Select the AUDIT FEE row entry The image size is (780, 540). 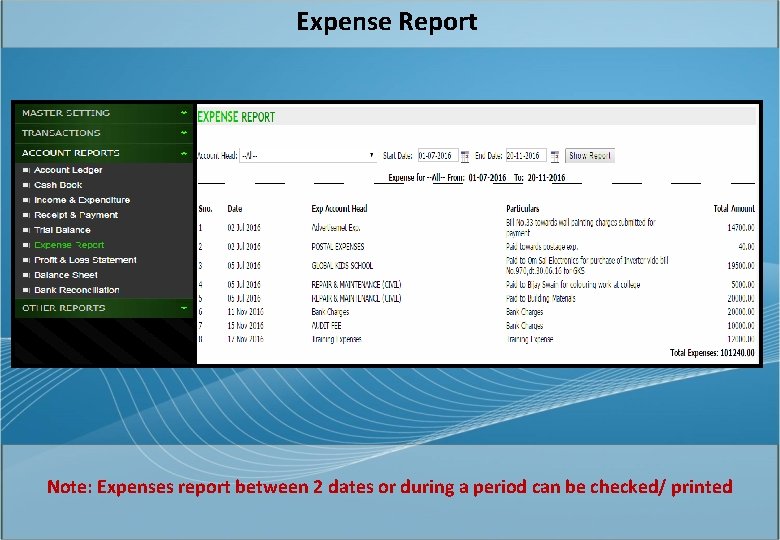[x=326, y=326]
